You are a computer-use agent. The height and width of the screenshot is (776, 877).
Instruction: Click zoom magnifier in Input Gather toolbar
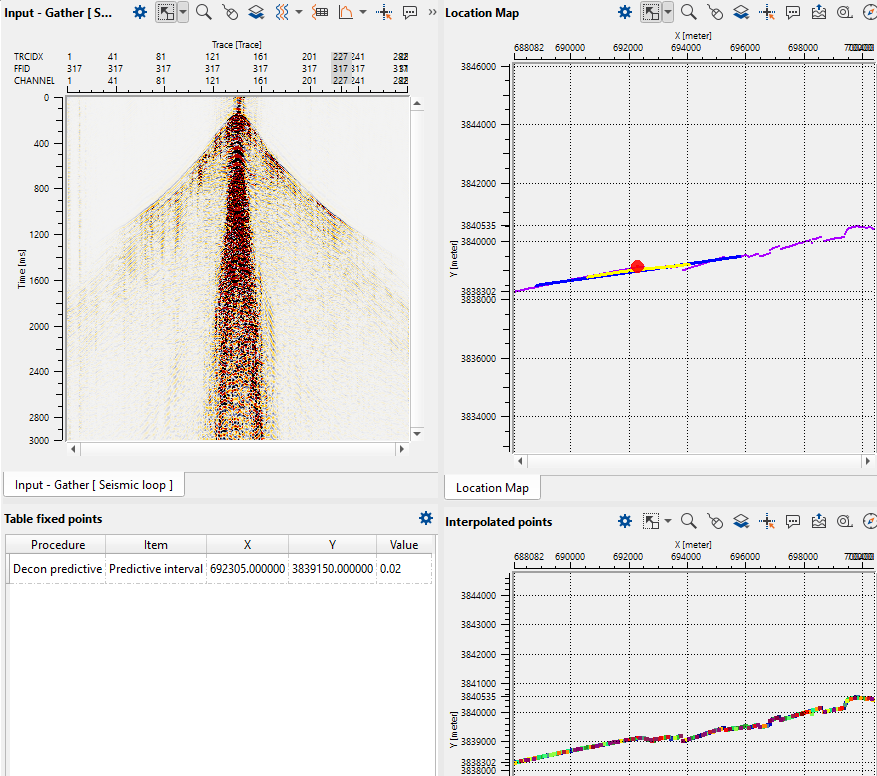click(x=203, y=13)
